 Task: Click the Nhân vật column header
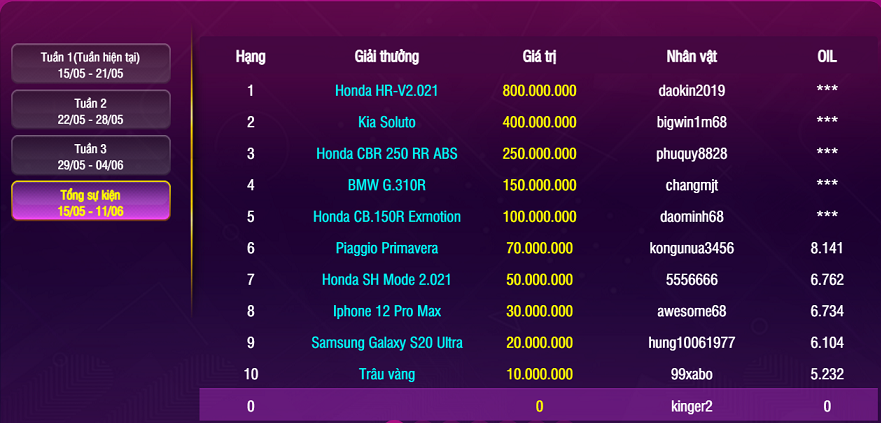click(x=692, y=57)
